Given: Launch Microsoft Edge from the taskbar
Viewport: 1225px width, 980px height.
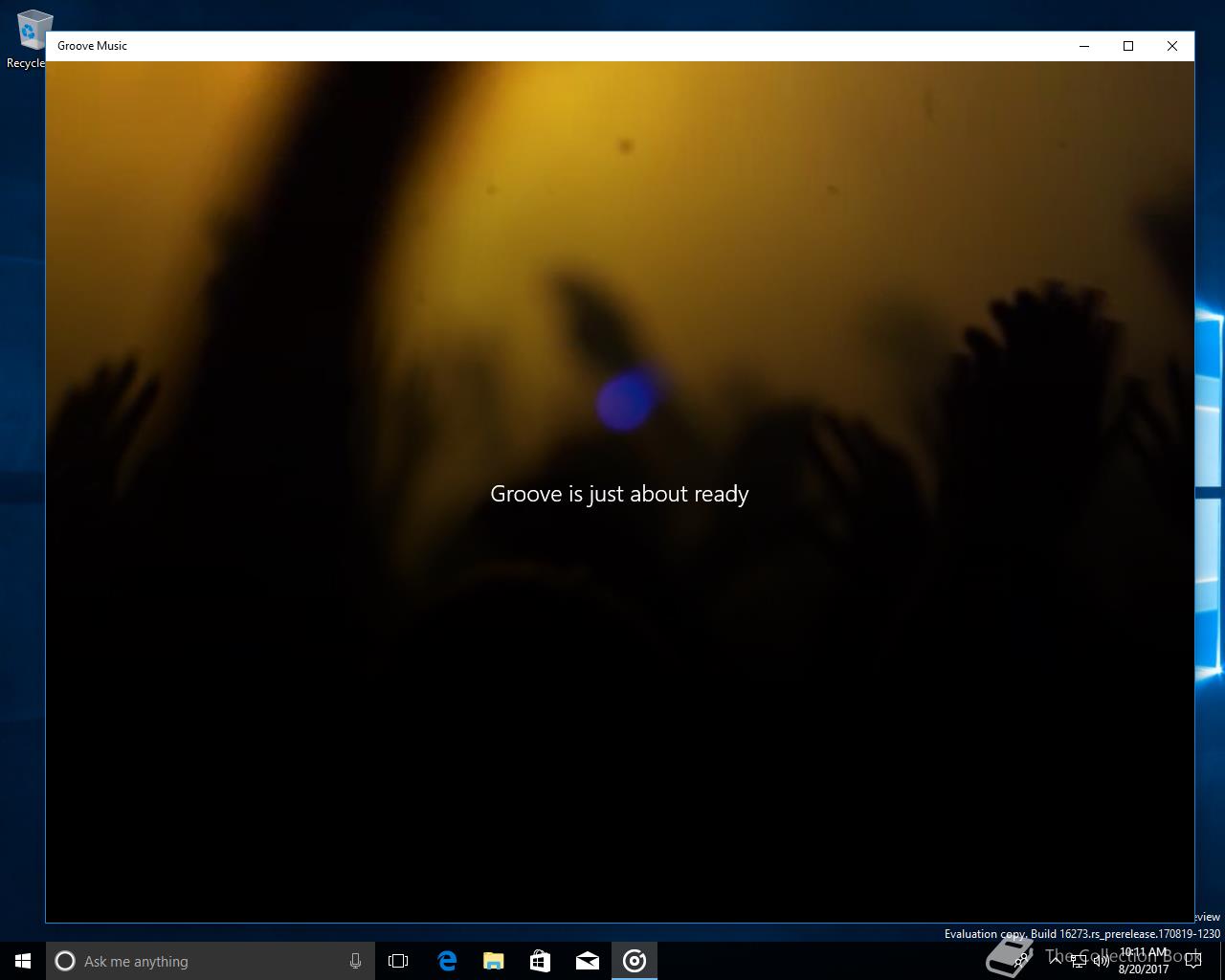Looking at the screenshot, I should (x=447, y=961).
